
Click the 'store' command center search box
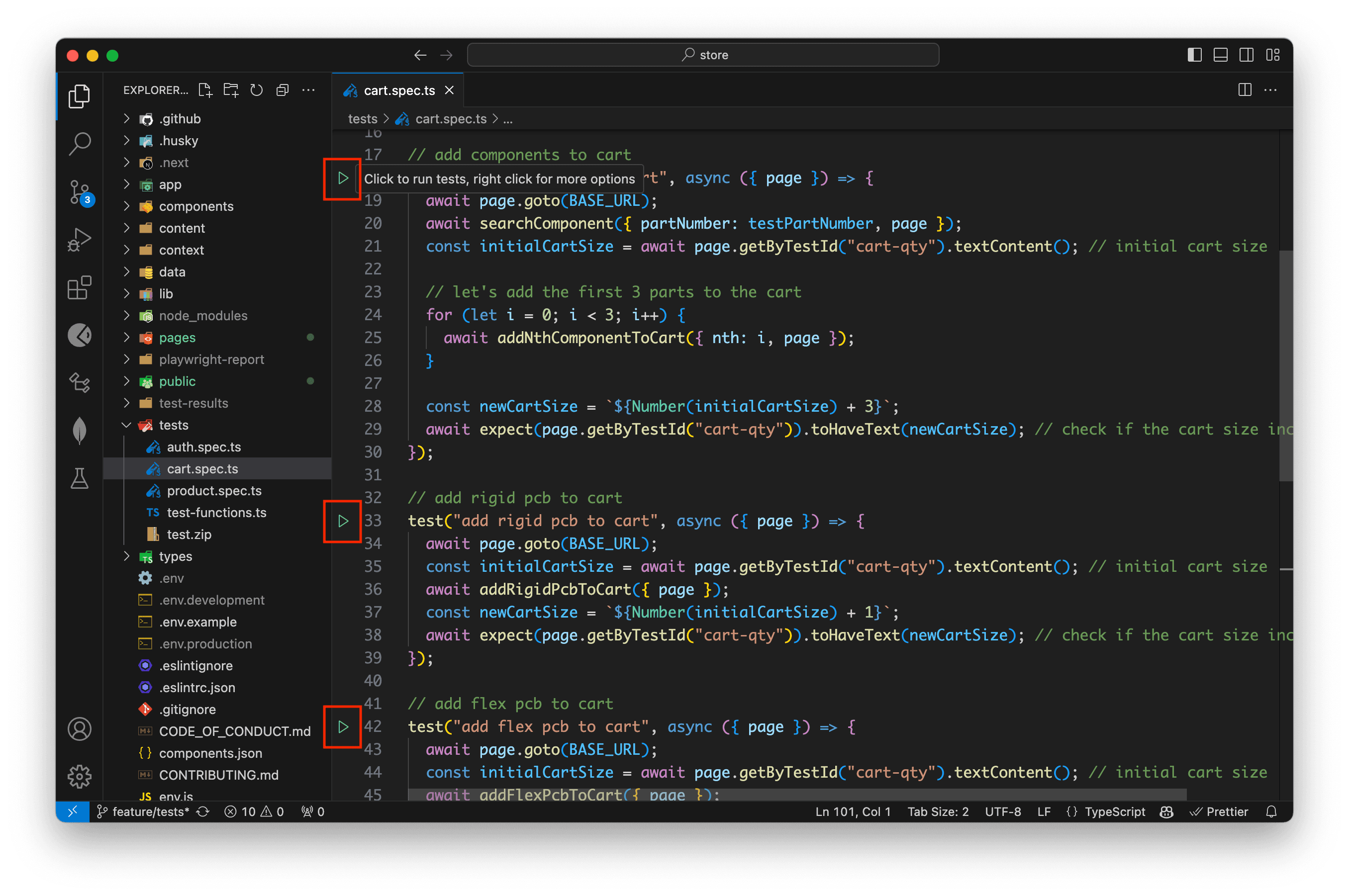pos(703,55)
